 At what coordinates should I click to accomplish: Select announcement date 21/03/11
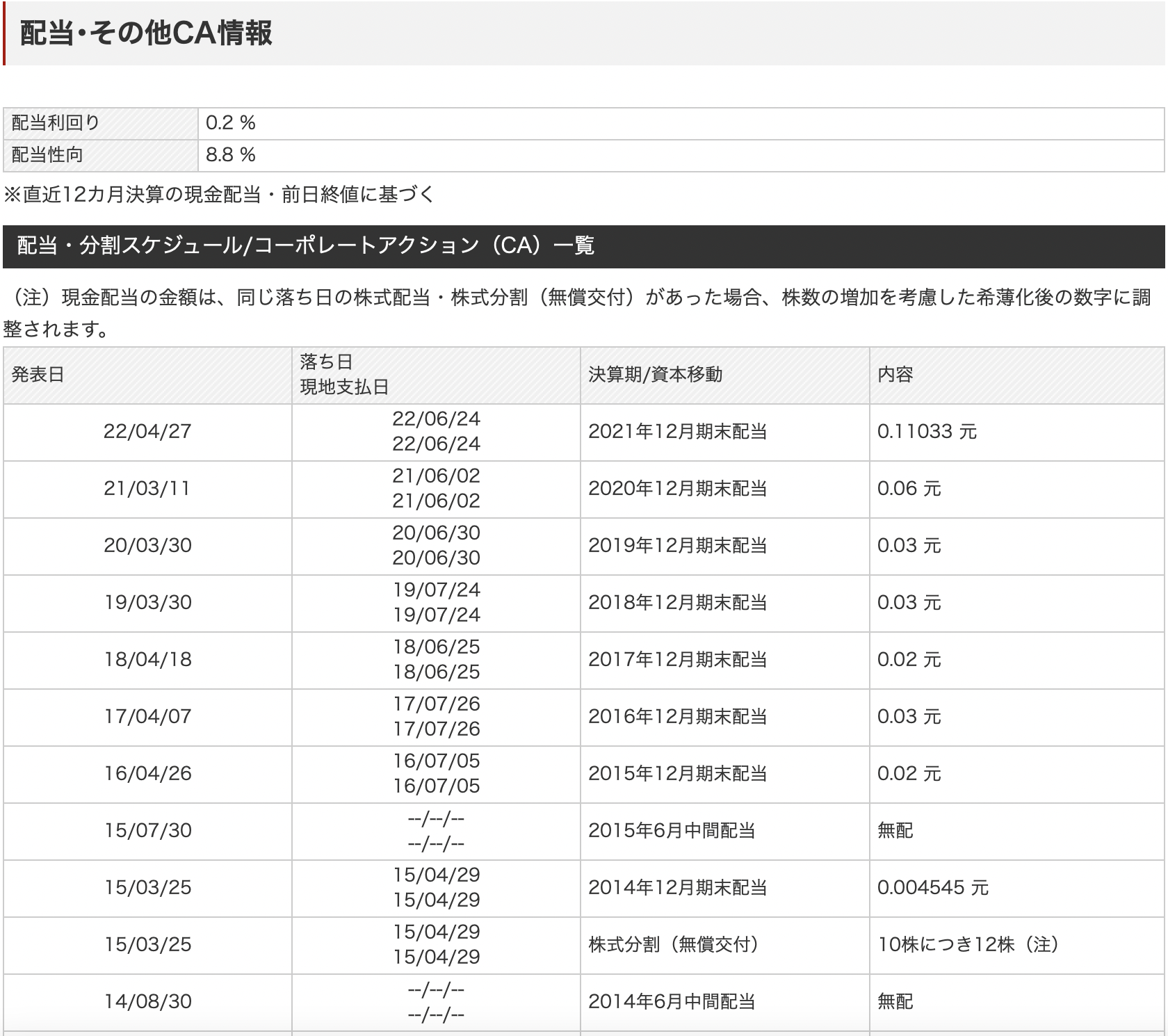(147, 489)
